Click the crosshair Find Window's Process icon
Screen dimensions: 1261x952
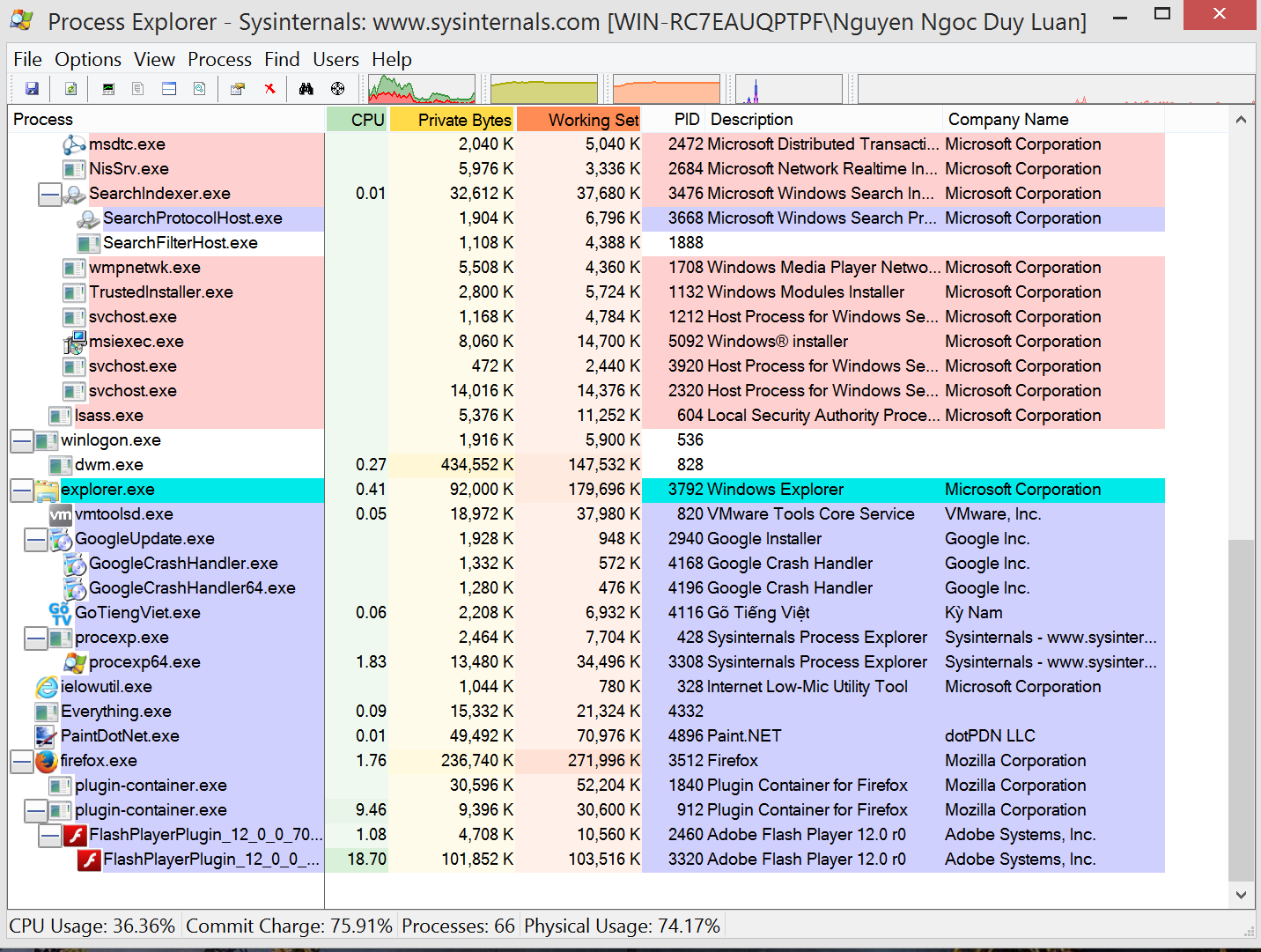pos(337,89)
